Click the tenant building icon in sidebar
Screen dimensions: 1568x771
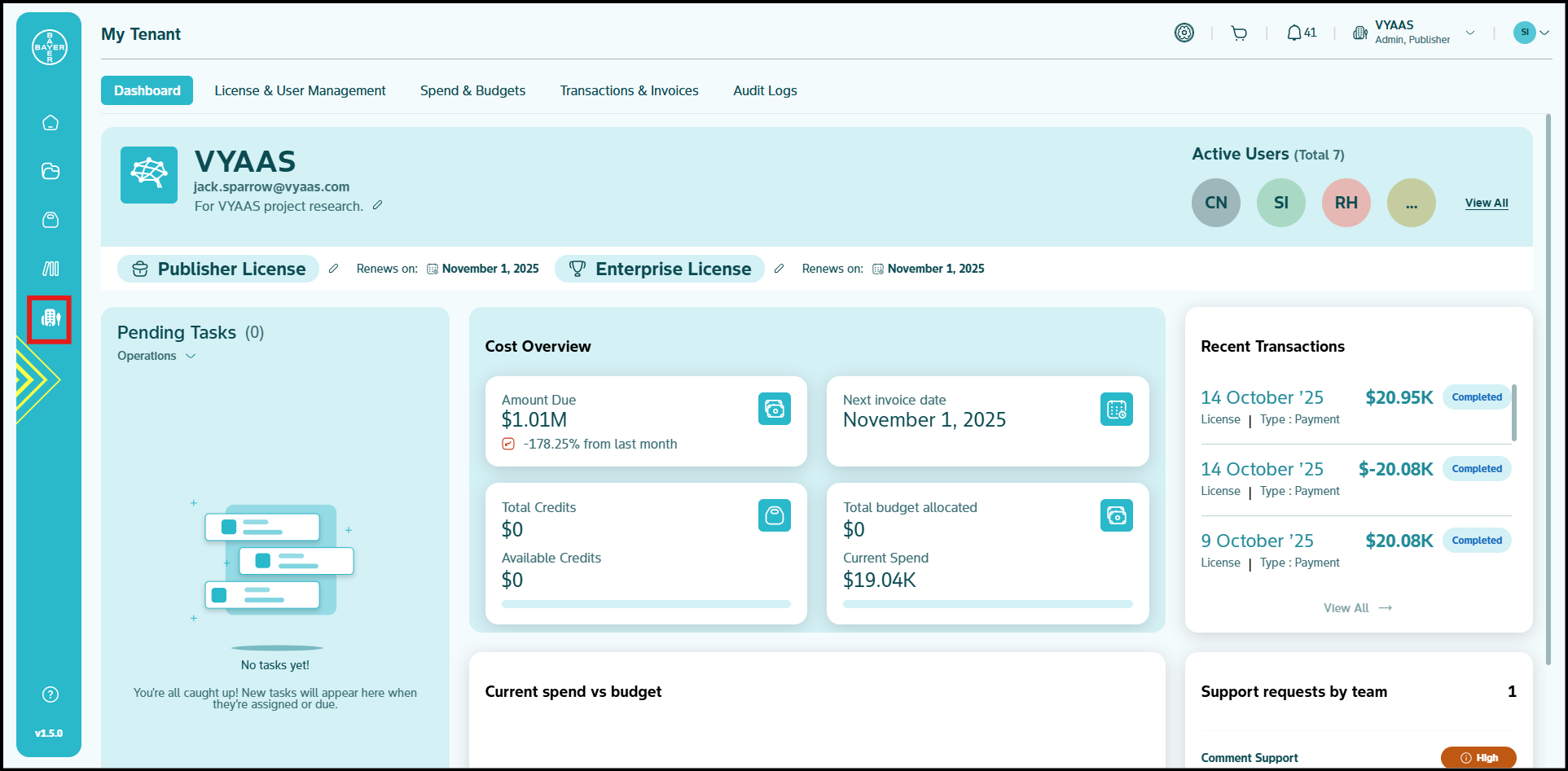point(51,318)
